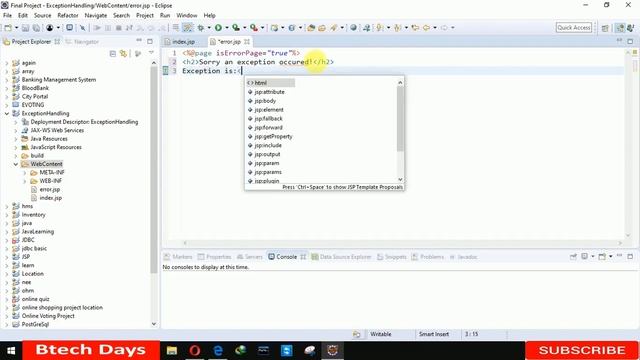Click the Search flashlight toolbar icon

coord(334,28)
